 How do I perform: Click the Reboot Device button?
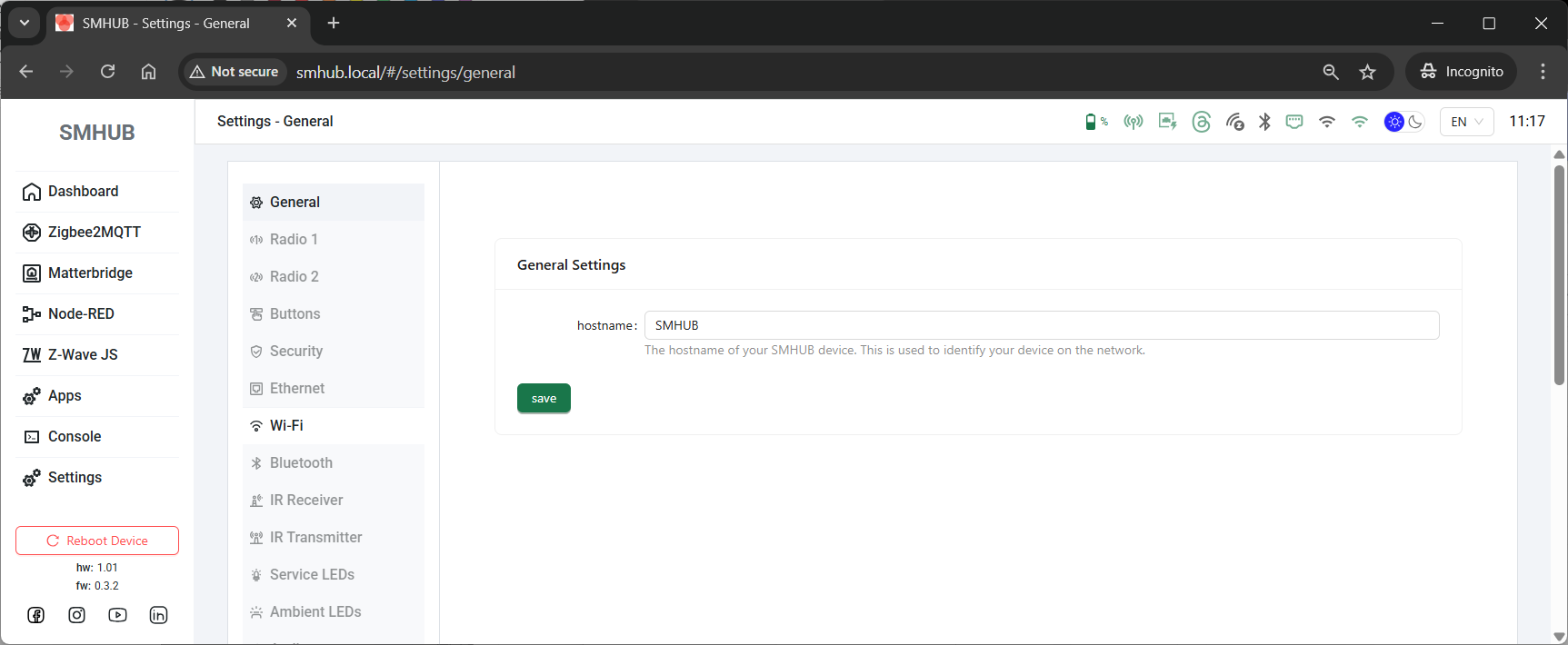pyautogui.click(x=97, y=541)
